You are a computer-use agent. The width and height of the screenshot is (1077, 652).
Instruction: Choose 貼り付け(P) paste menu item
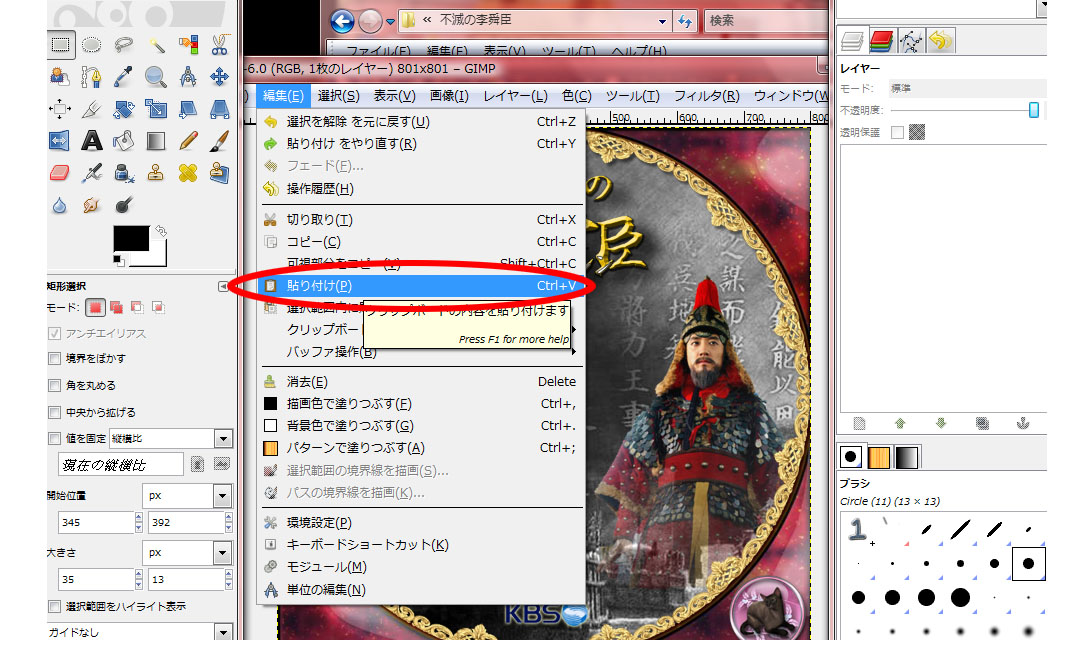[x=420, y=286]
